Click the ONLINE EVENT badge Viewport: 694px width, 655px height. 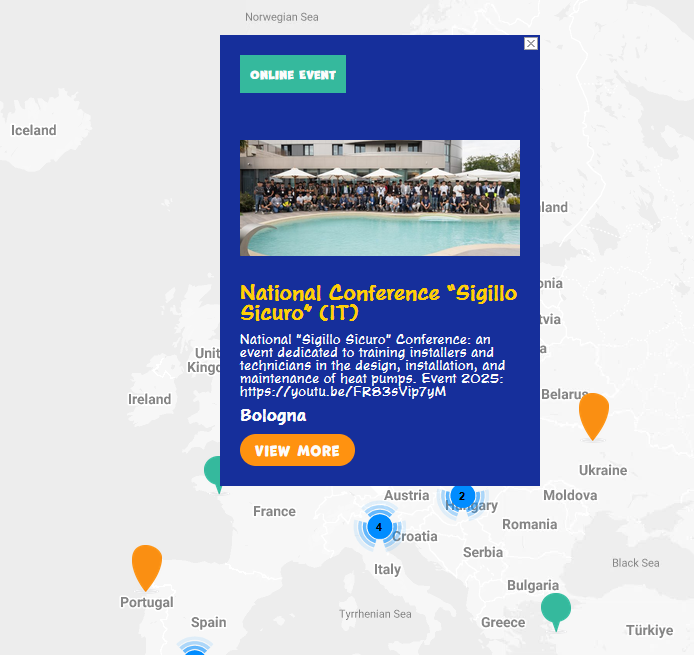pos(293,74)
